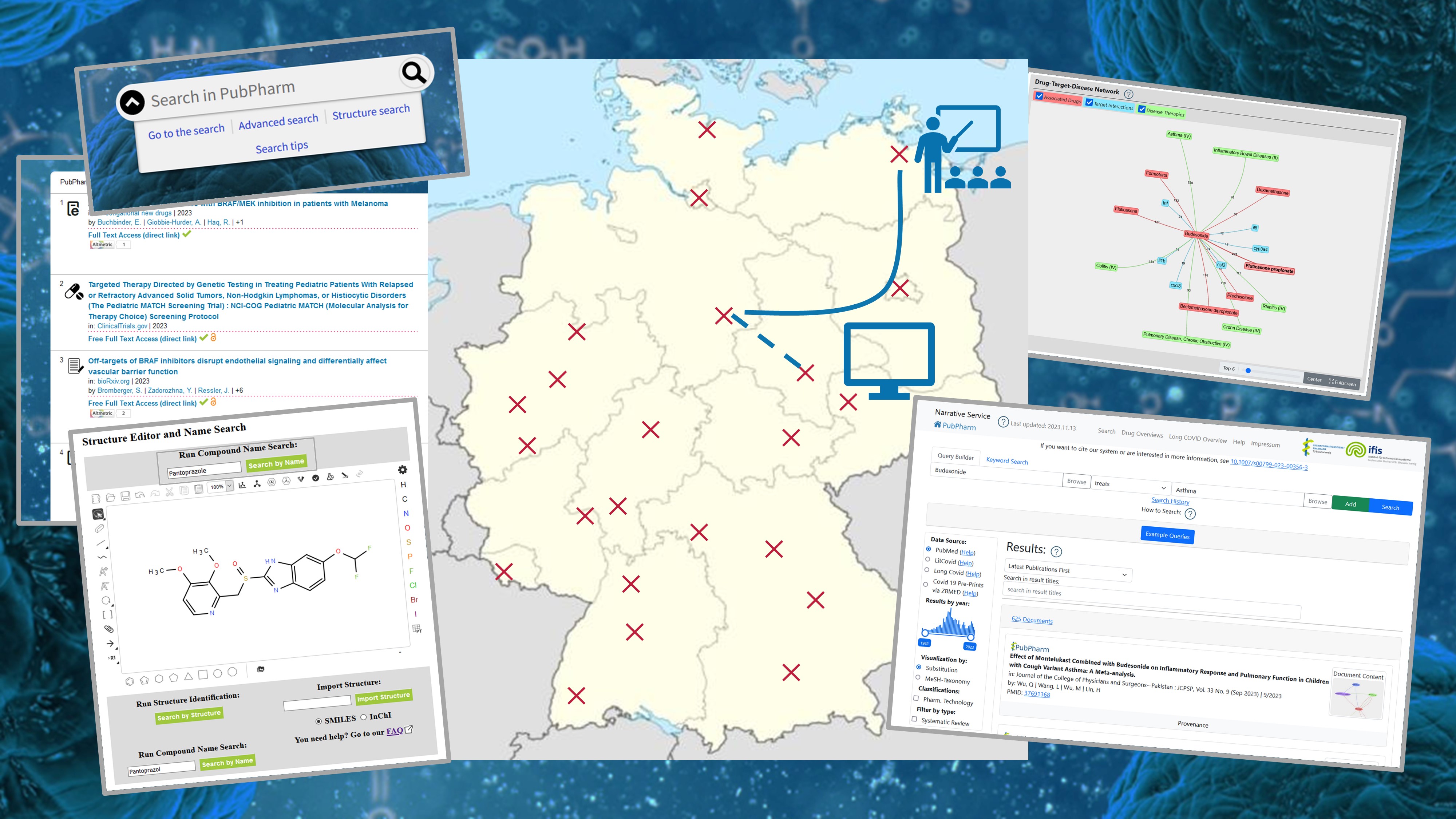Open the periodic table PT icon
This screenshot has width=1456, height=819.
click(x=417, y=629)
